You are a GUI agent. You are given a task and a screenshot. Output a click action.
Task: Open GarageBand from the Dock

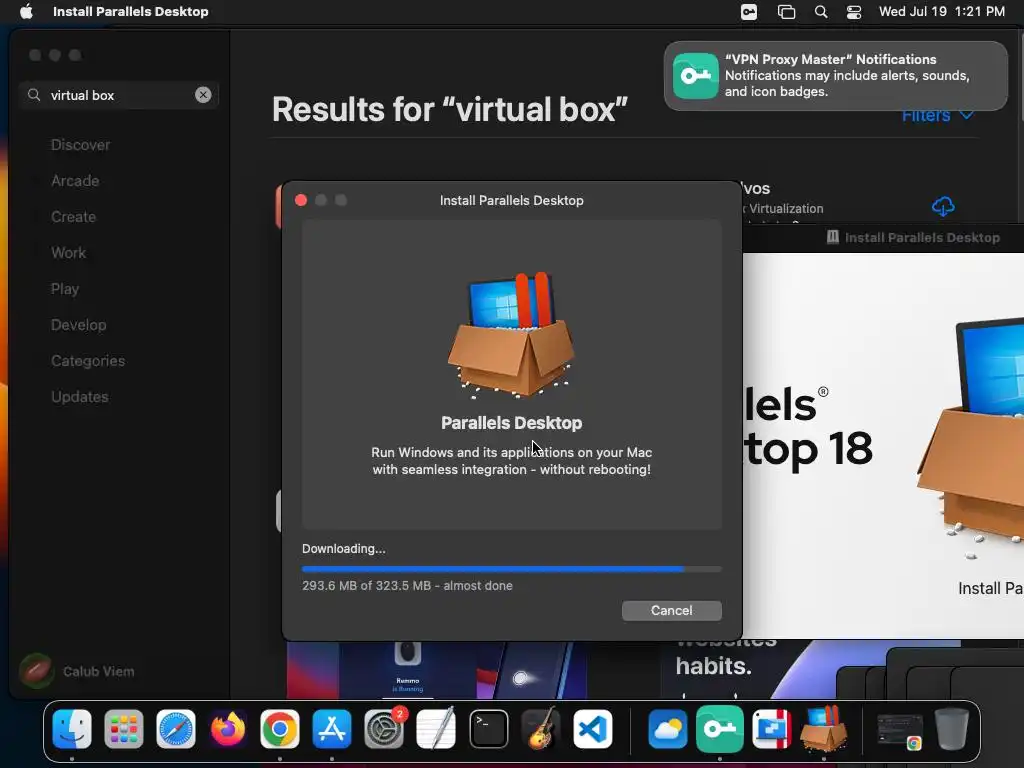coord(541,729)
